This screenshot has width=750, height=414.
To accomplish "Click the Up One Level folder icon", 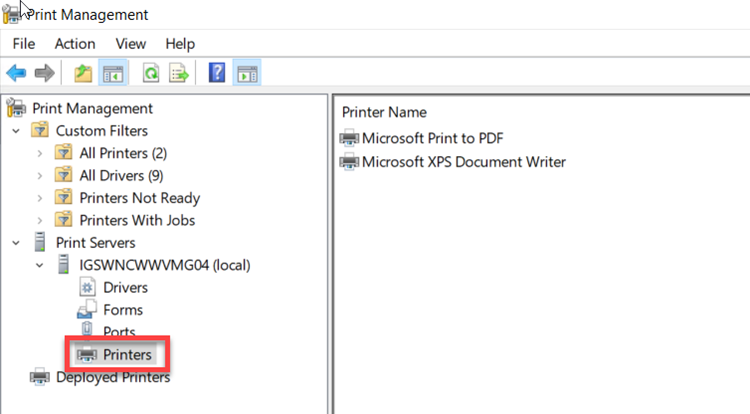I will click(x=84, y=73).
